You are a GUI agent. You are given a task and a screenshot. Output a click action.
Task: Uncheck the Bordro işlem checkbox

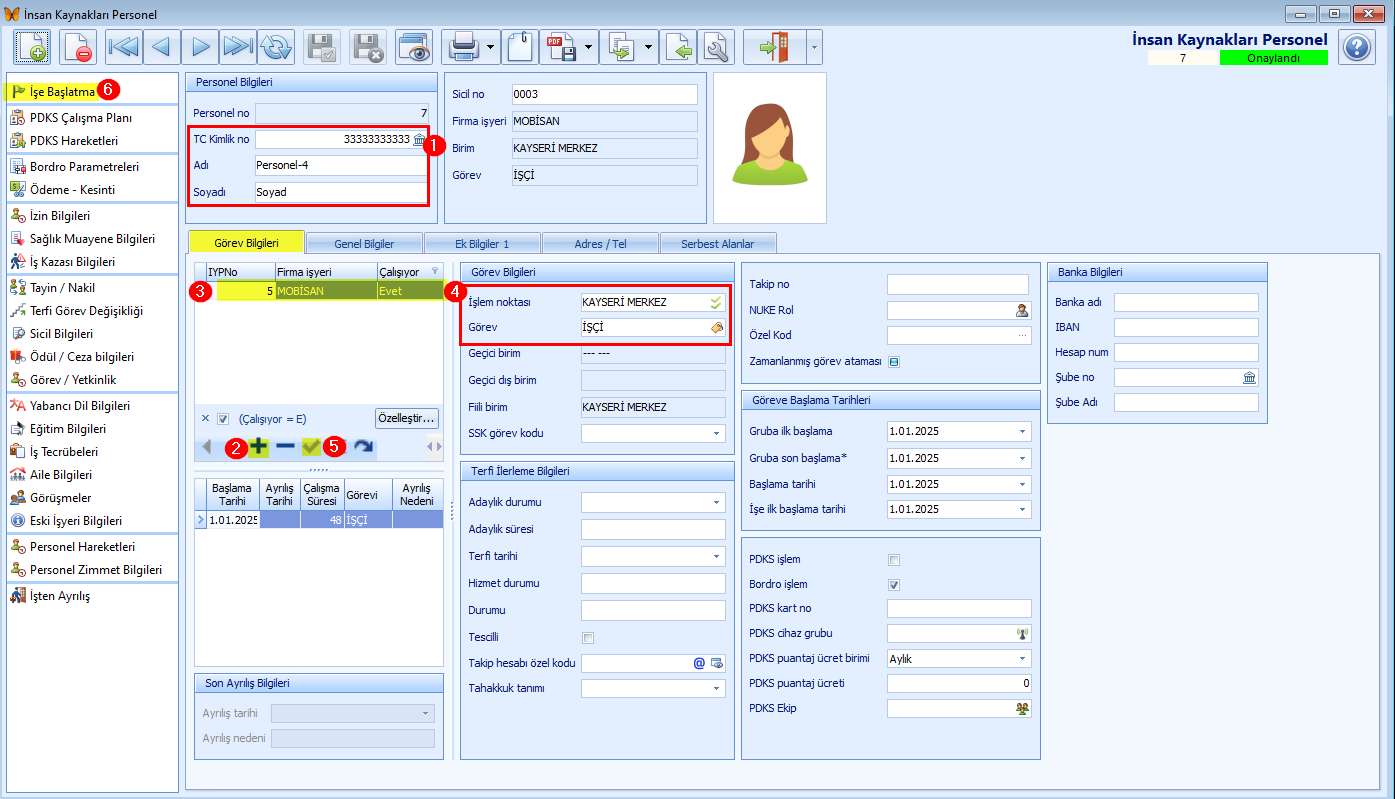click(x=894, y=584)
